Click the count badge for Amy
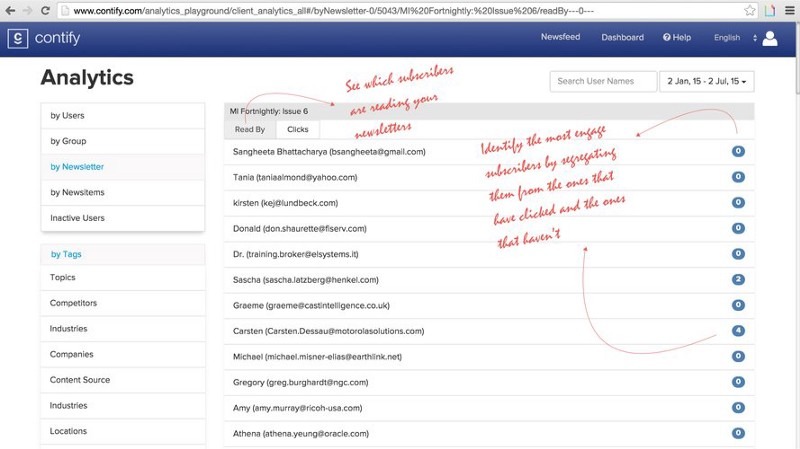The height and width of the screenshot is (449, 800). tap(738, 407)
